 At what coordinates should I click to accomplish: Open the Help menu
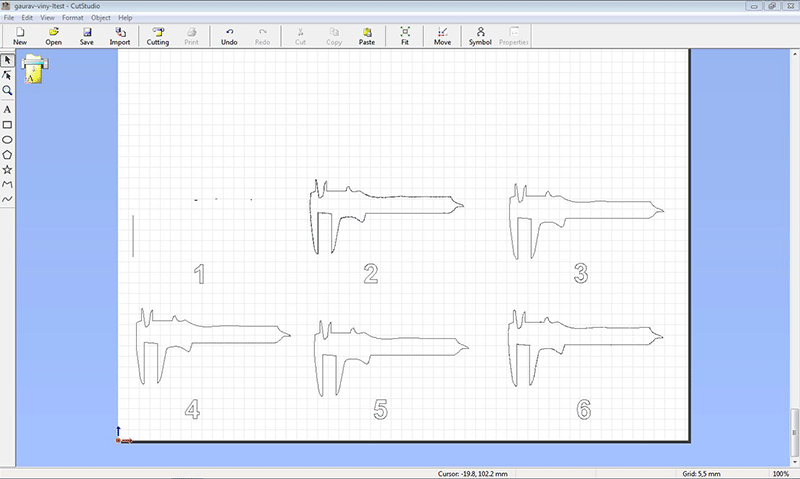coord(126,17)
